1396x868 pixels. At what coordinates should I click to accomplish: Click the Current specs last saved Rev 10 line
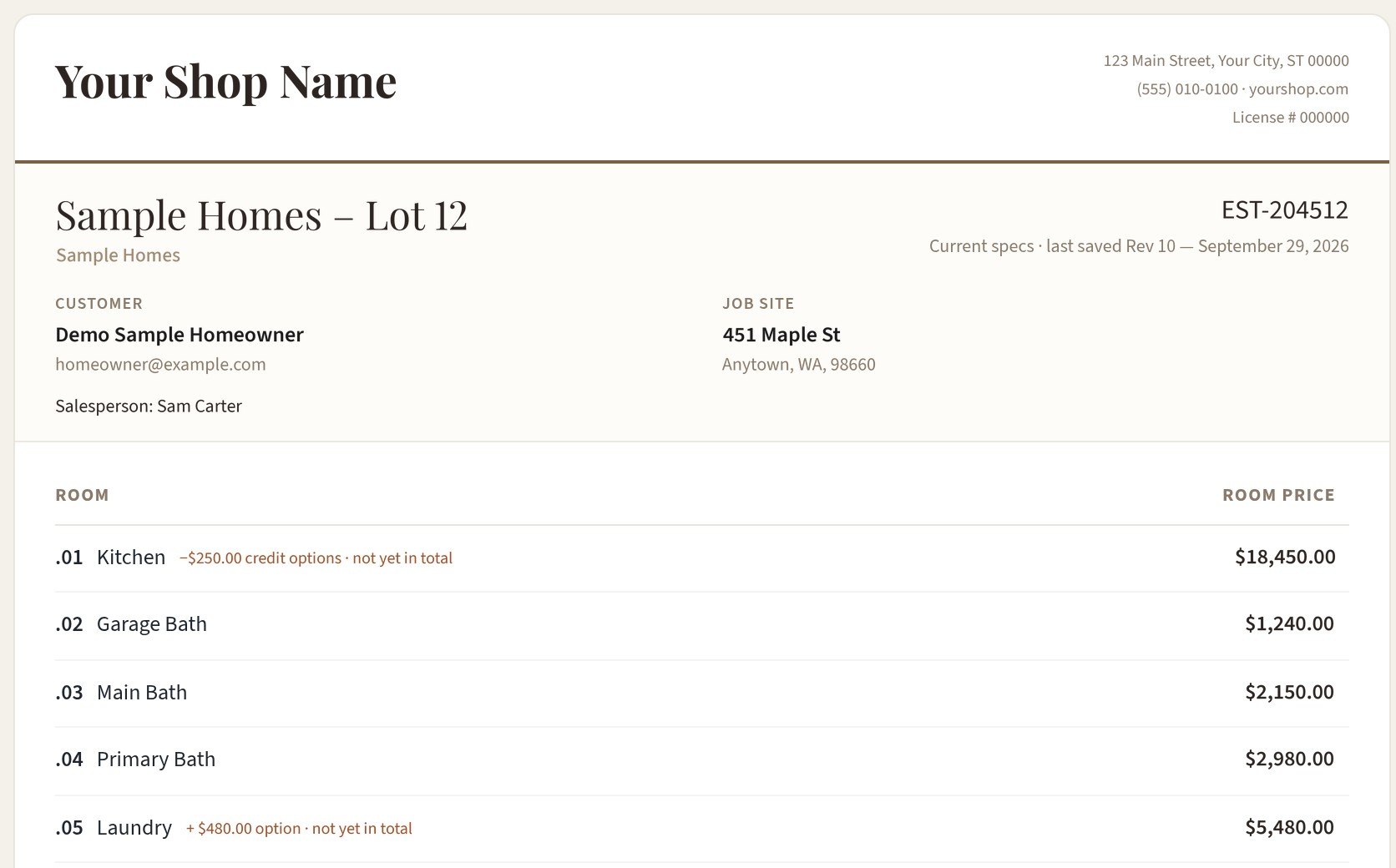tap(1139, 246)
